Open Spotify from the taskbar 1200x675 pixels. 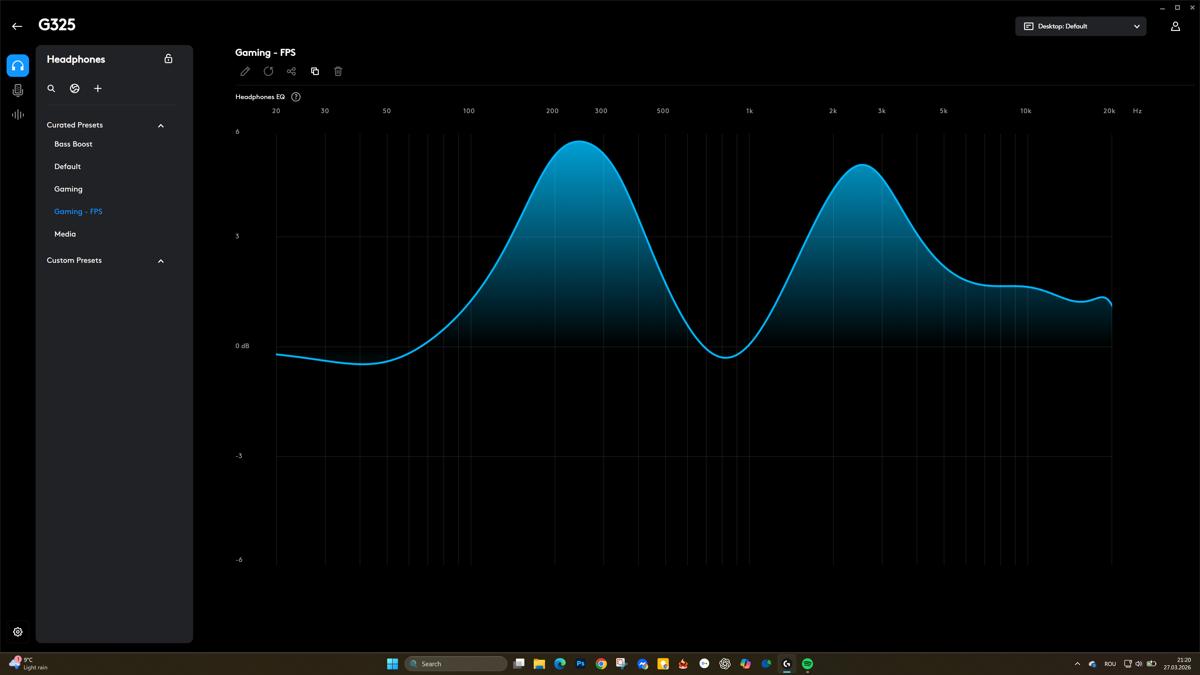click(808, 663)
